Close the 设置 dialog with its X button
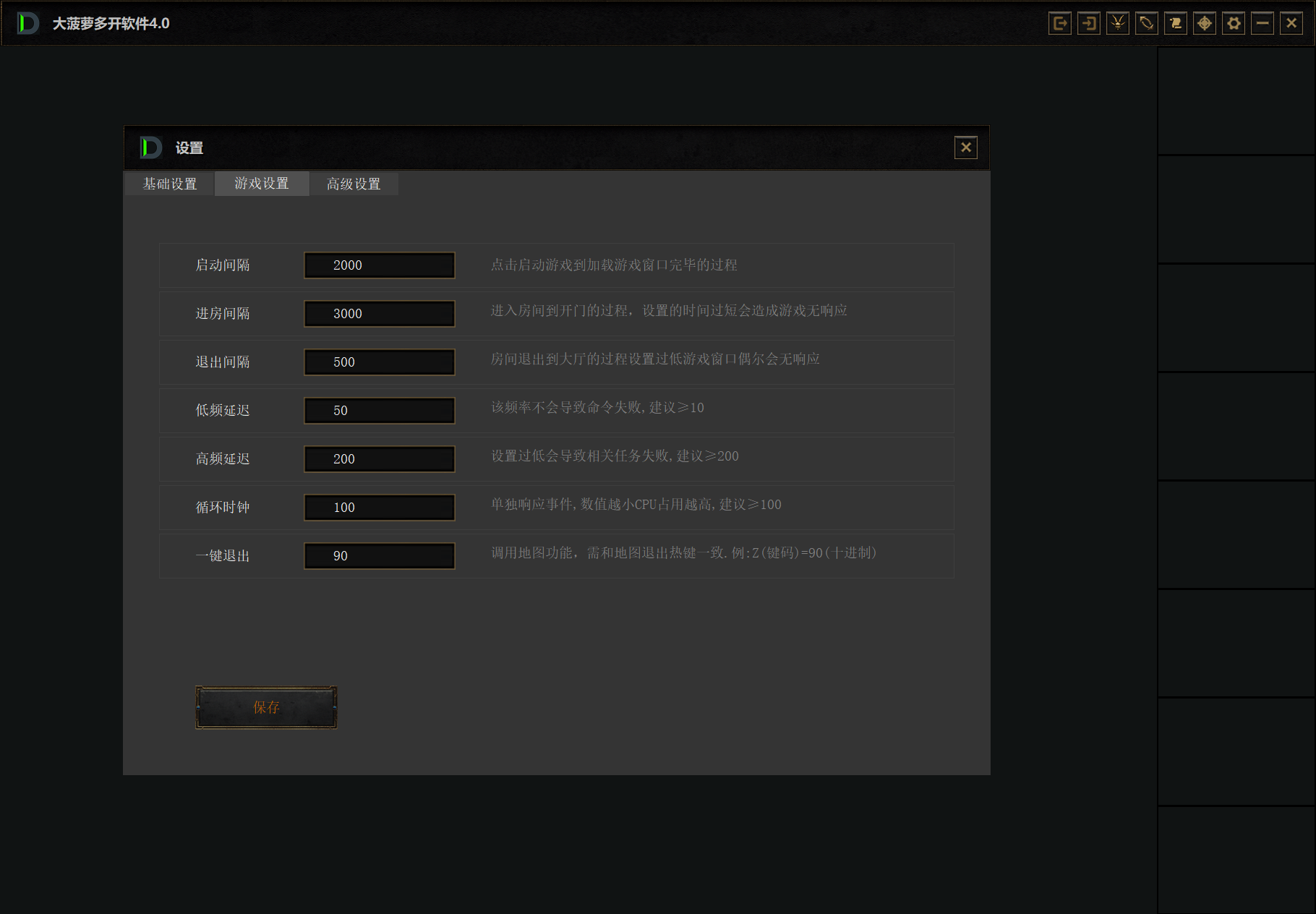Image resolution: width=1316 pixels, height=914 pixels. [x=965, y=148]
